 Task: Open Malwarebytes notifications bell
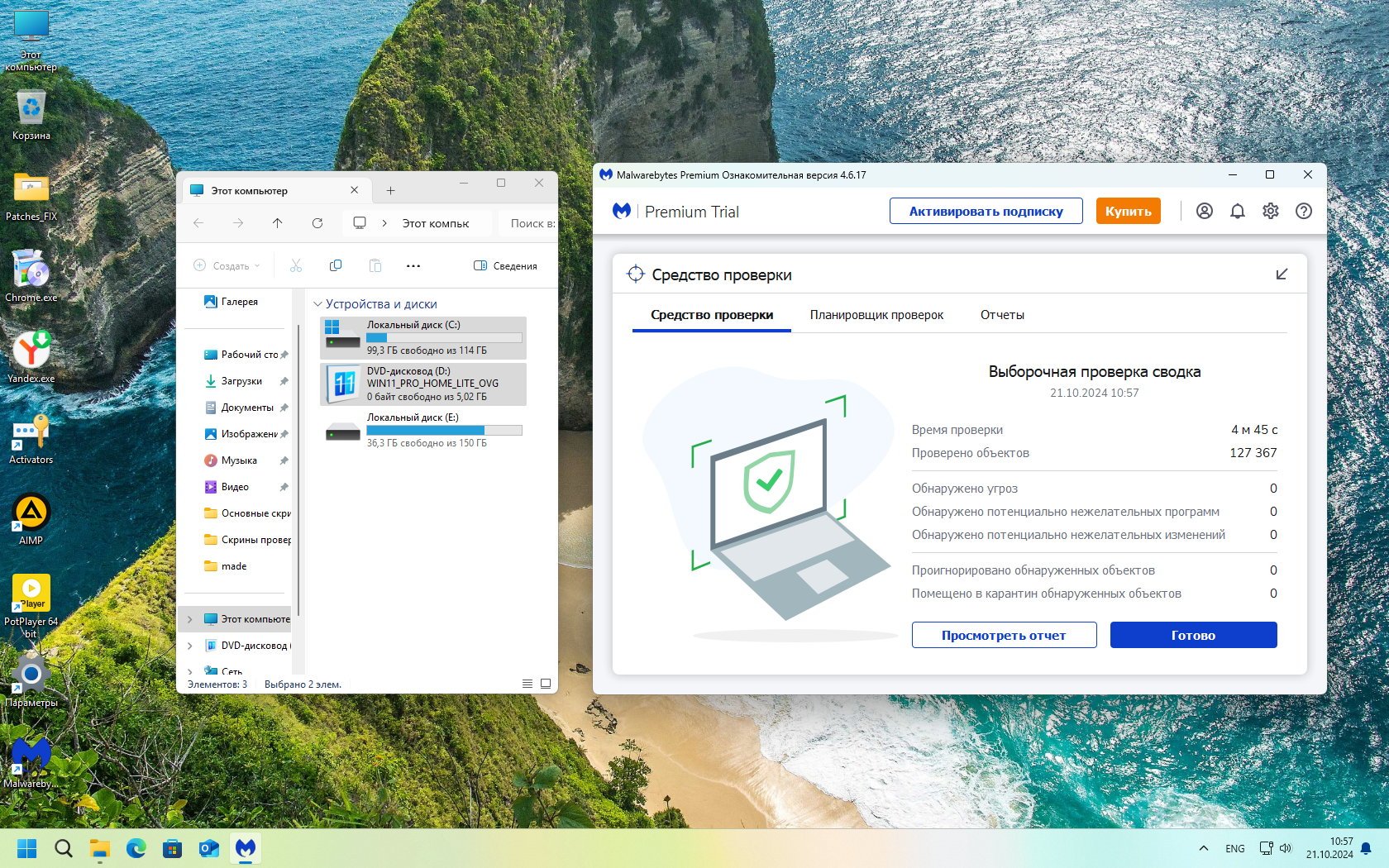coord(1238,211)
